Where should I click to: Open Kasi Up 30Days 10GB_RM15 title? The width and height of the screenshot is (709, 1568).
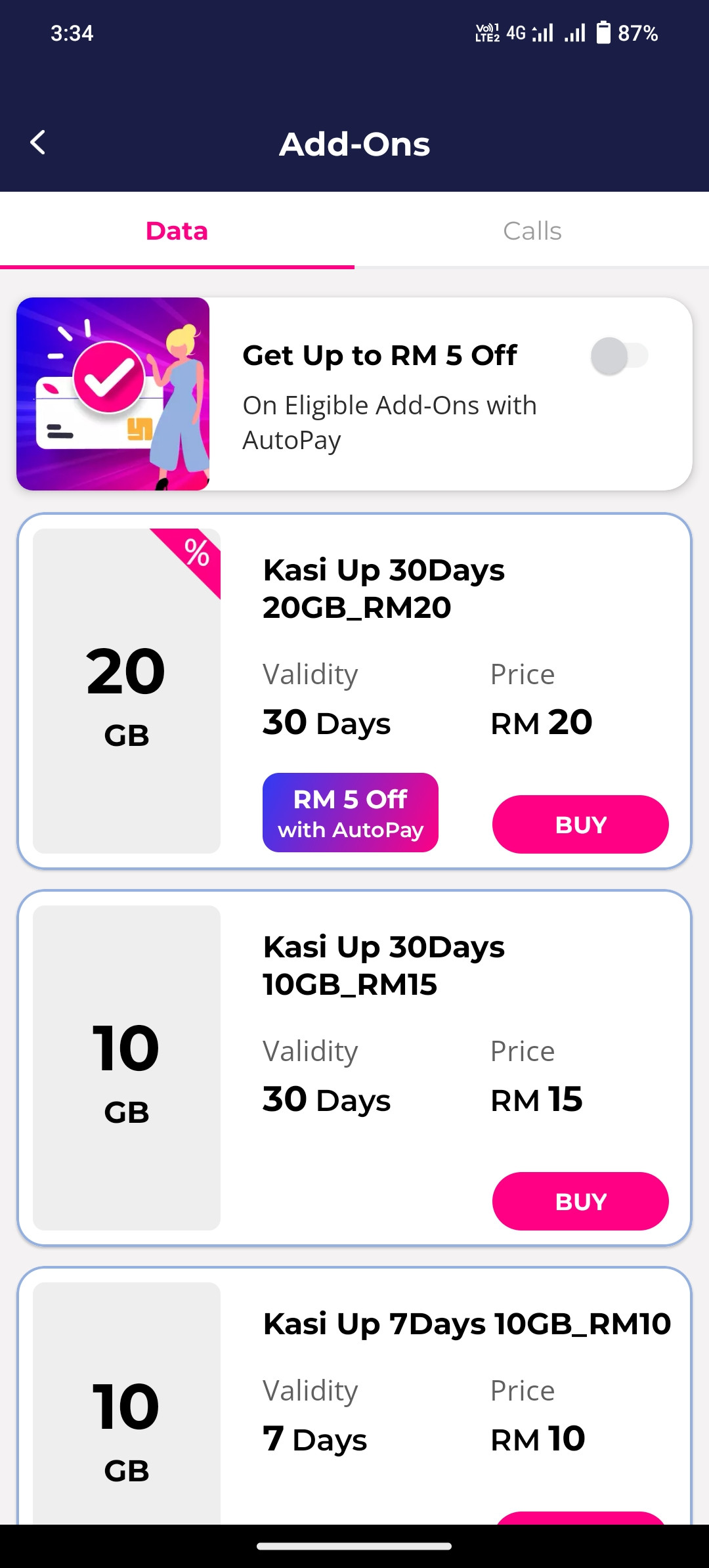(x=384, y=965)
